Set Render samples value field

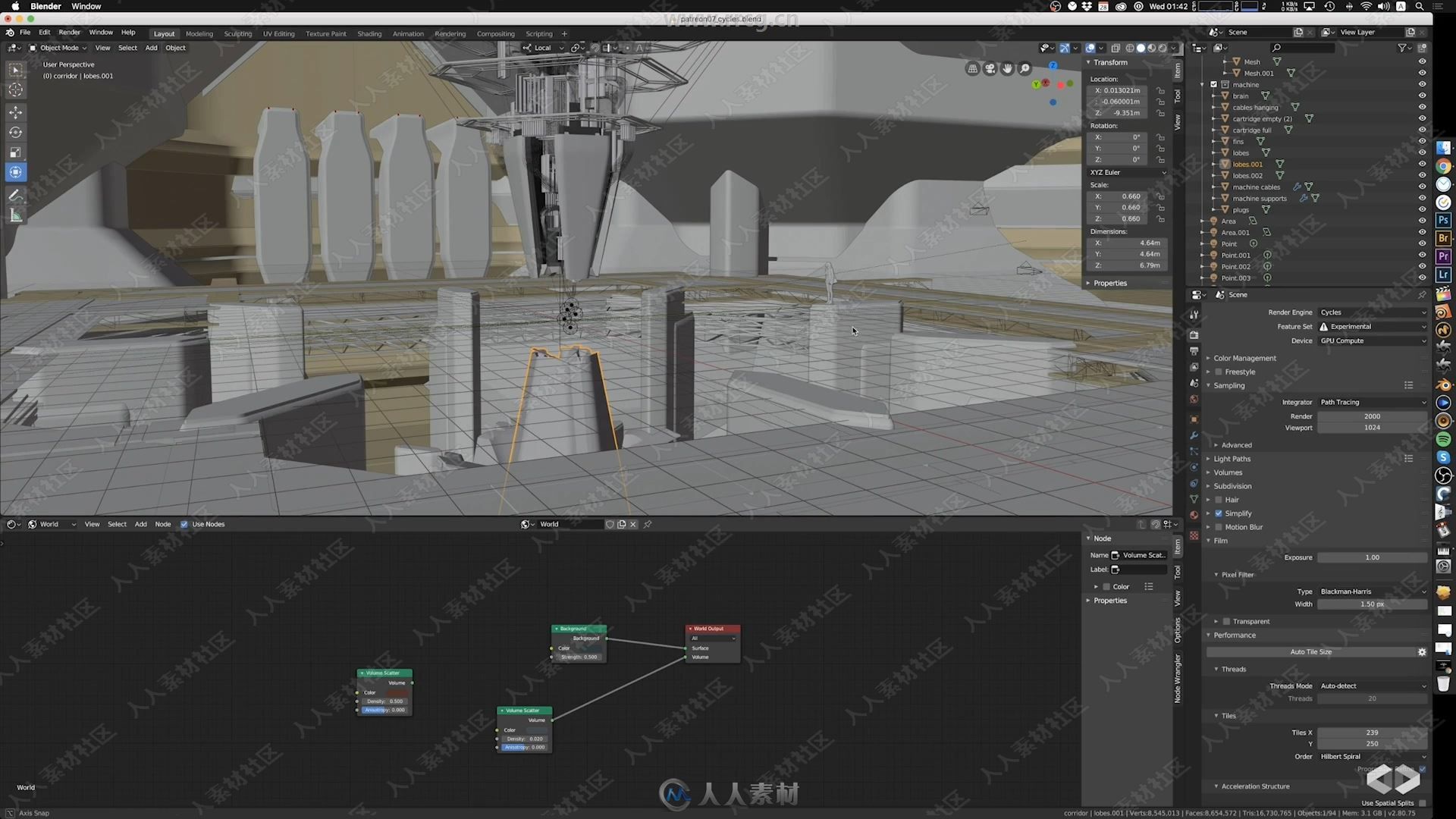pyautogui.click(x=1373, y=416)
